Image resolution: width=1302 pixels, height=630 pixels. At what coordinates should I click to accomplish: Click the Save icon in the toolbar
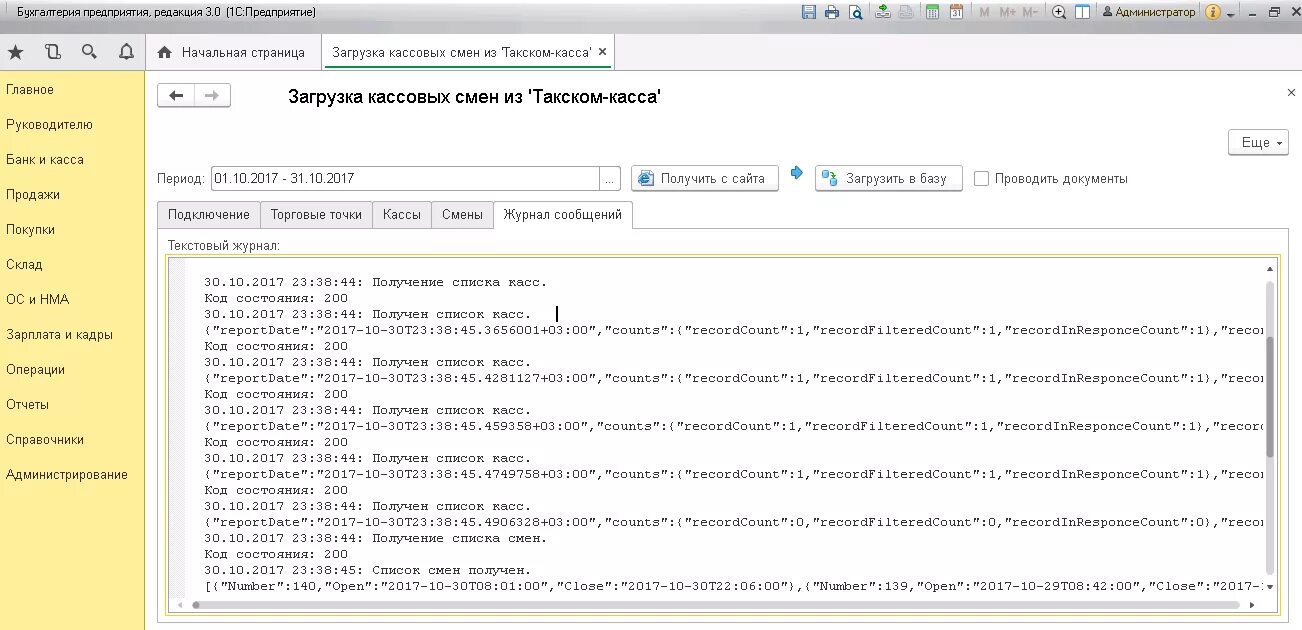tap(811, 11)
